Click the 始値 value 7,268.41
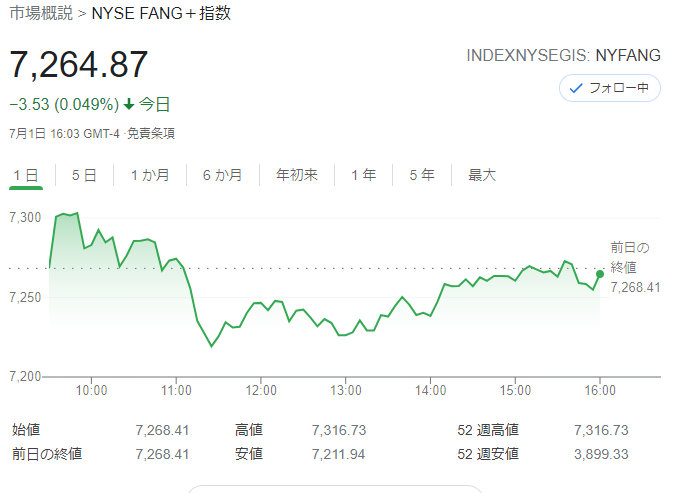The width and height of the screenshot is (674, 493). (162, 430)
